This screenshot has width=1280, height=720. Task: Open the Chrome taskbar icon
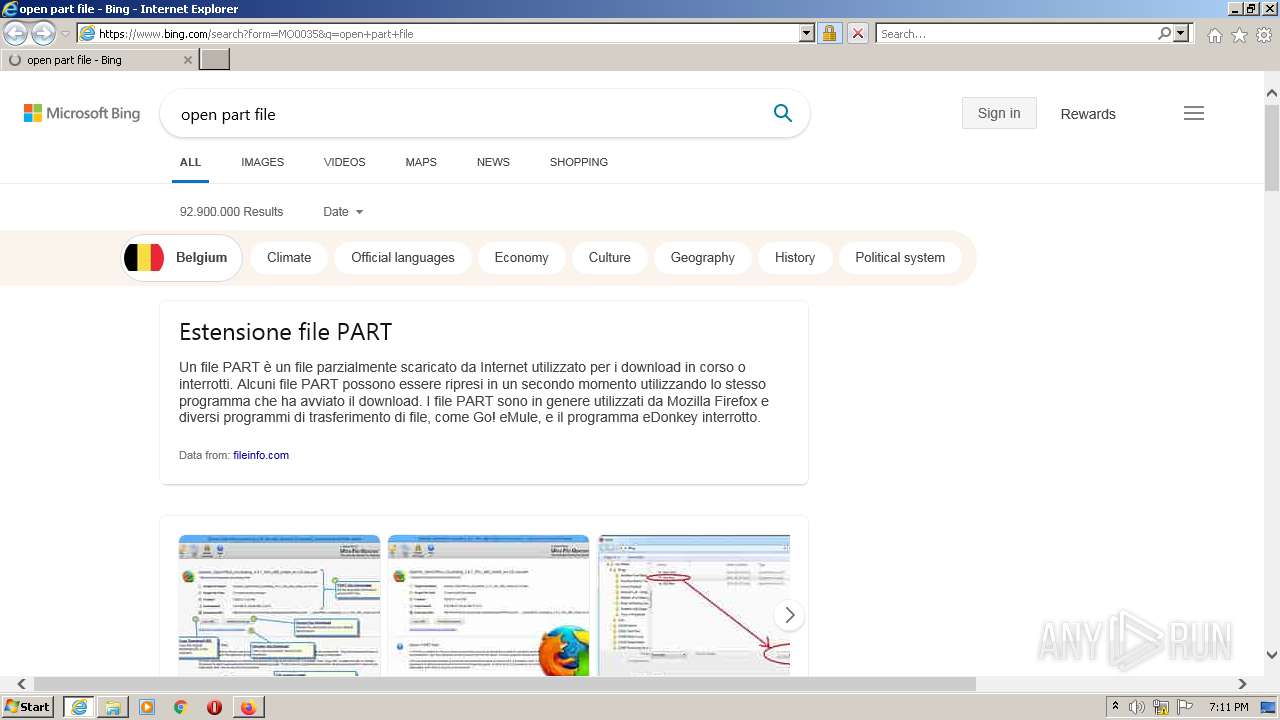(180, 707)
